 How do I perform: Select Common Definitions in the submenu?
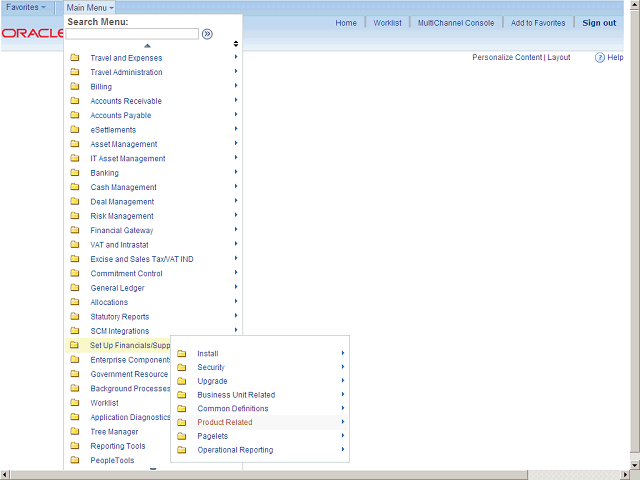click(x=232, y=408)
